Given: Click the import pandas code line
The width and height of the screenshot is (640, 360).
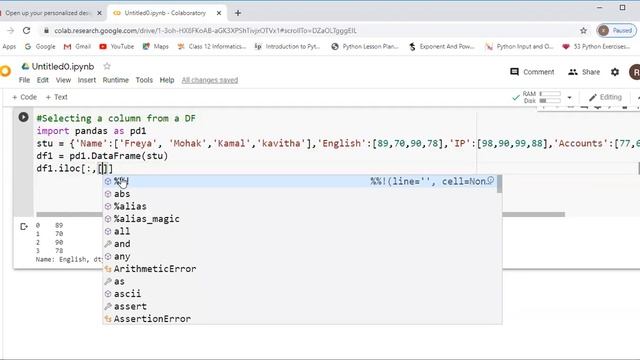Looking at the screenshot, I should pos(91,131).
